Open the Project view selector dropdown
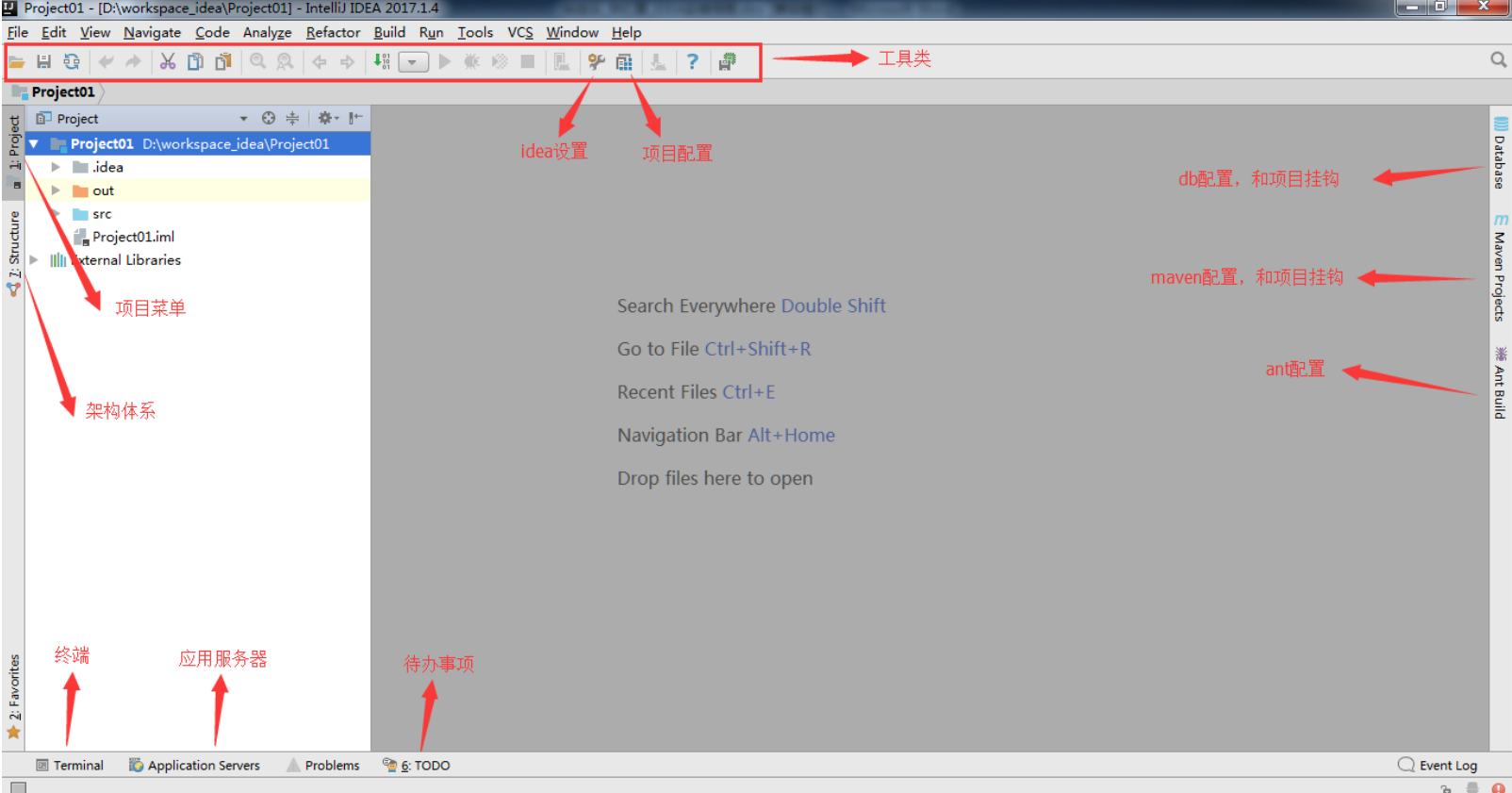 (243, 119)
